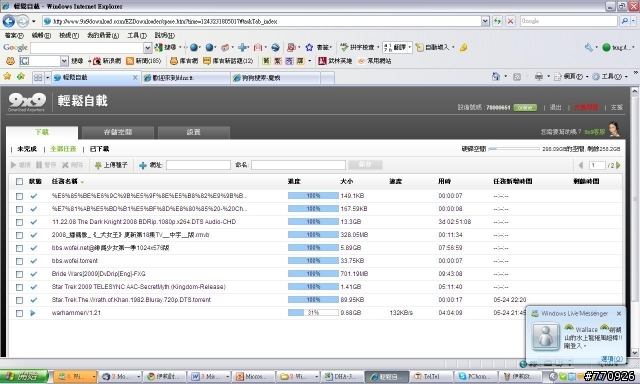
Task: Click the grey 保存 button
Action: click(365, 165)
